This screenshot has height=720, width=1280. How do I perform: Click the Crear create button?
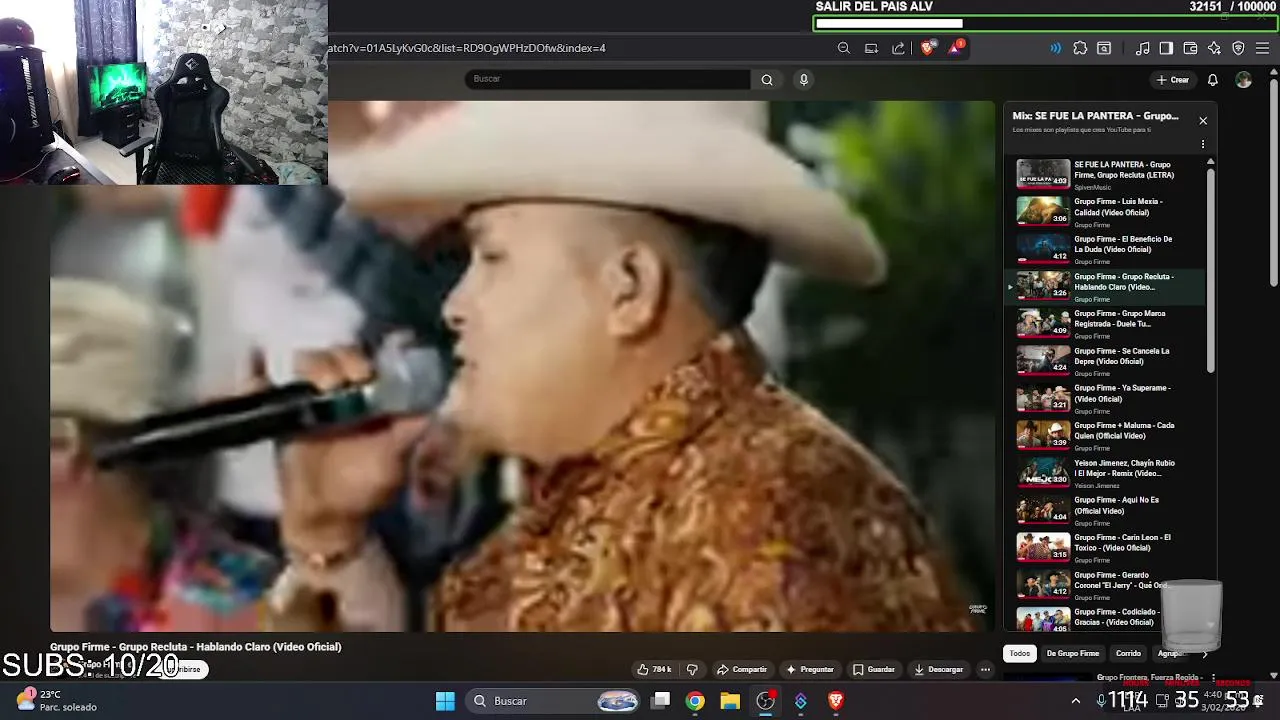(x=1173, y=80)
